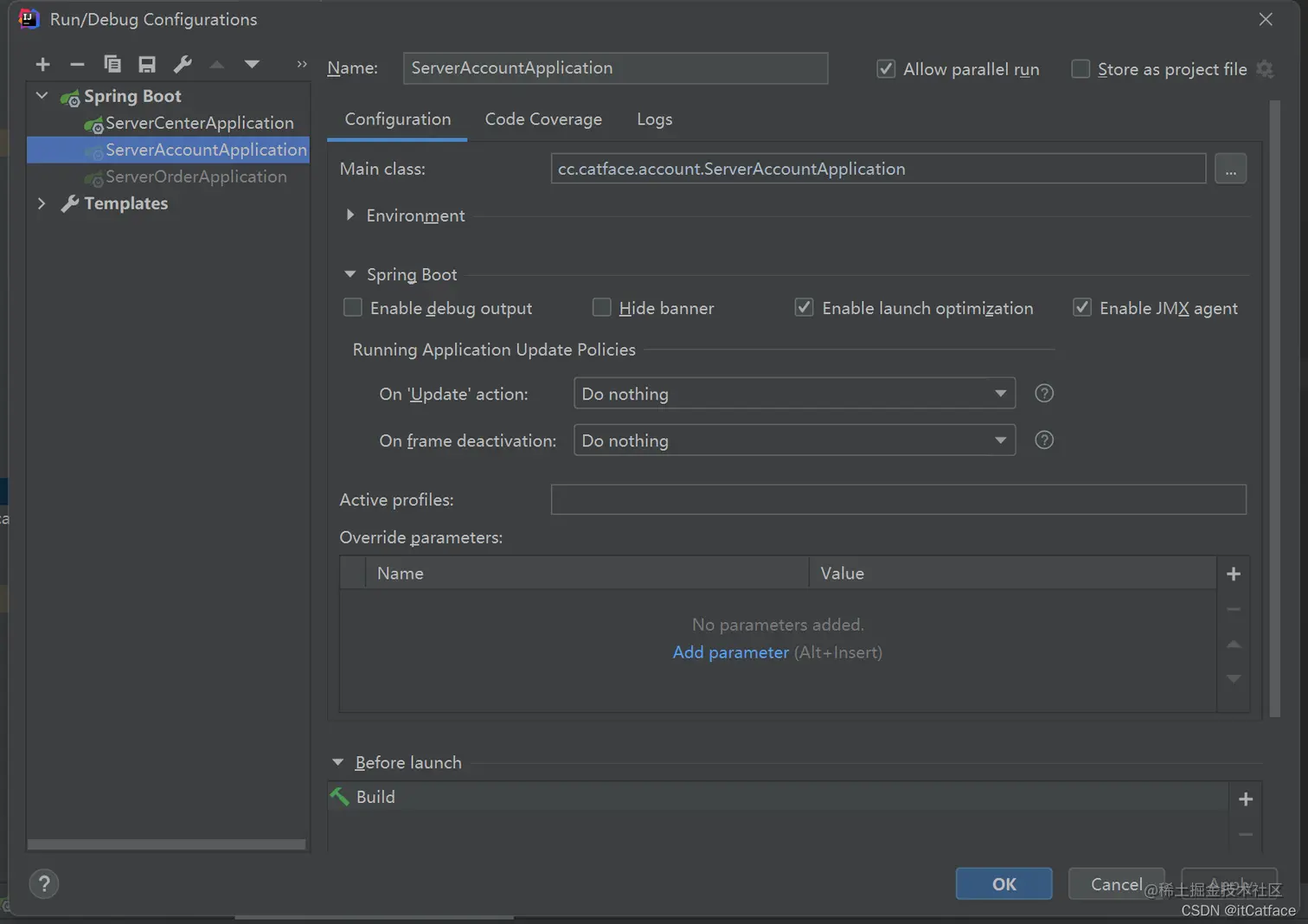The width and height of the screenshot is (1308, 924).
Task: Move override parameter down
Action: [x=1234, y=679]
